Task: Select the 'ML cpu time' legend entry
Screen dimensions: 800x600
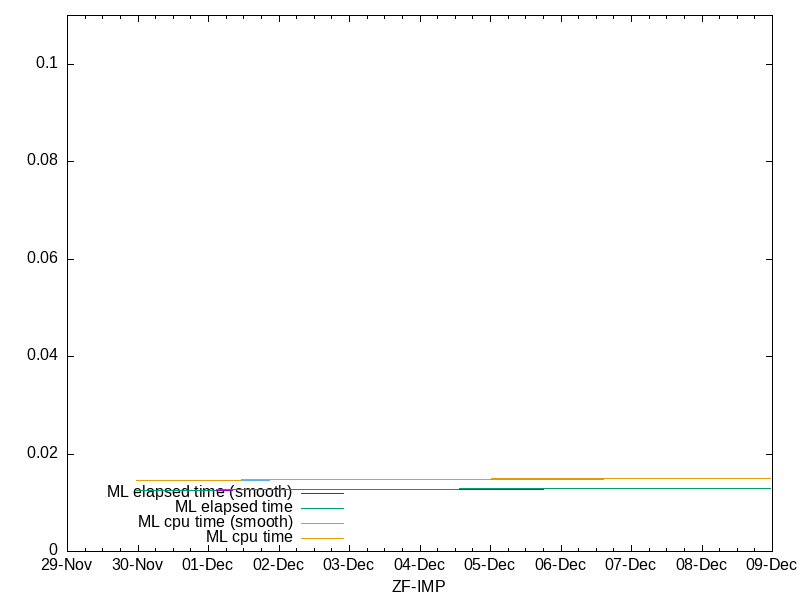Action: tap(249, 537)
